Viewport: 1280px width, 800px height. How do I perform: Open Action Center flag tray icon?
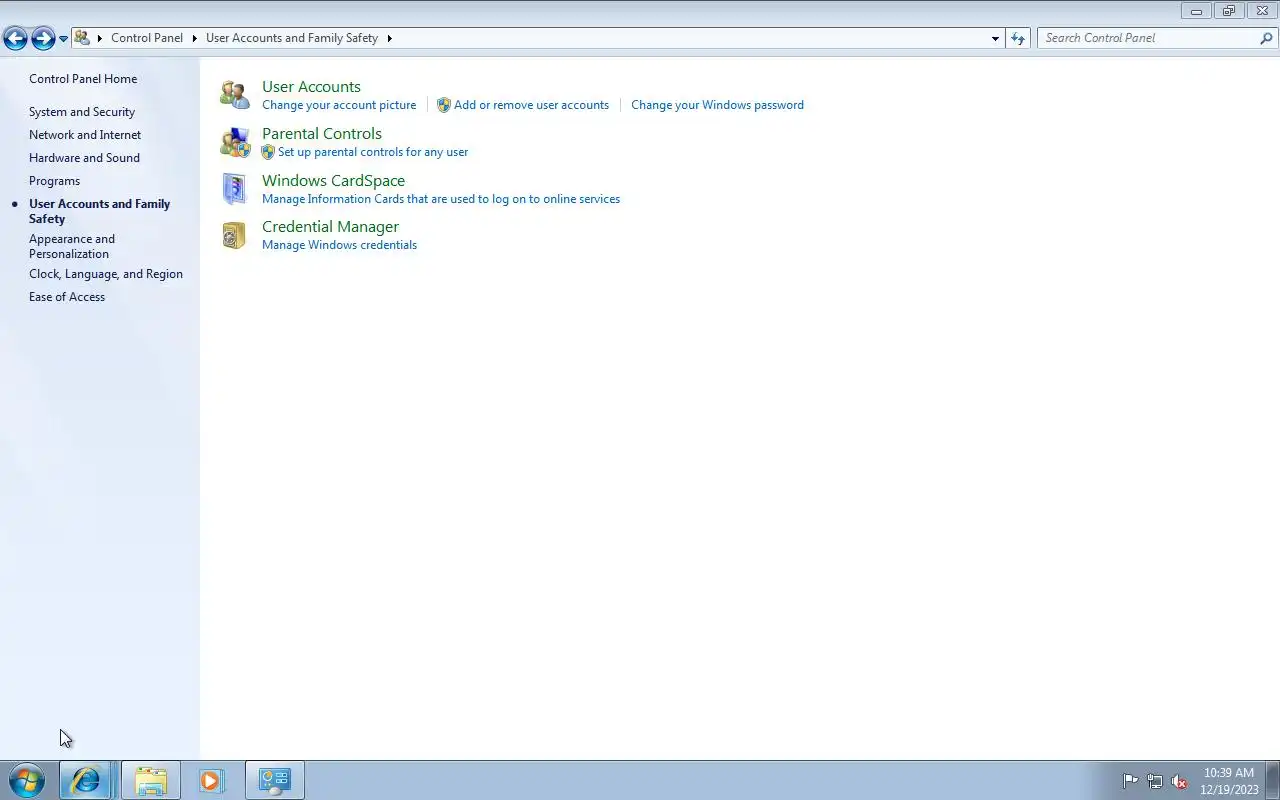click(1131, 781)
